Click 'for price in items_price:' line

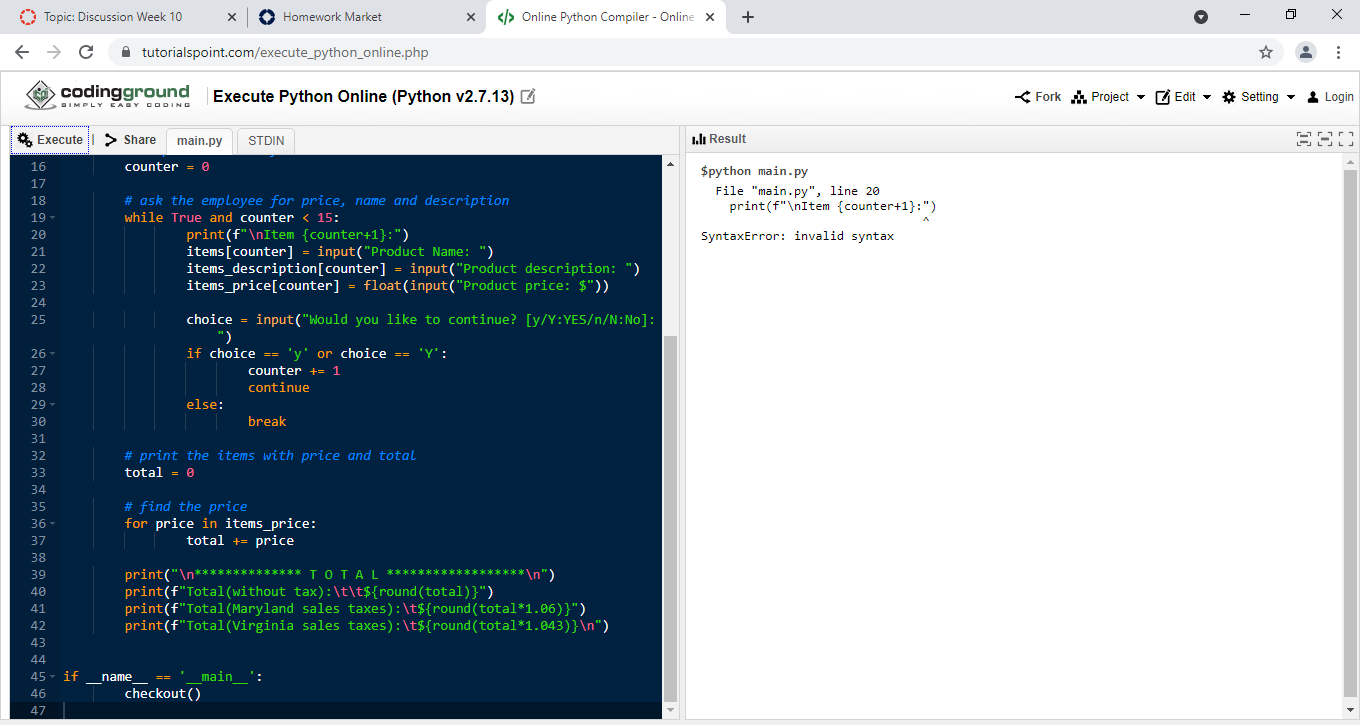221,524
